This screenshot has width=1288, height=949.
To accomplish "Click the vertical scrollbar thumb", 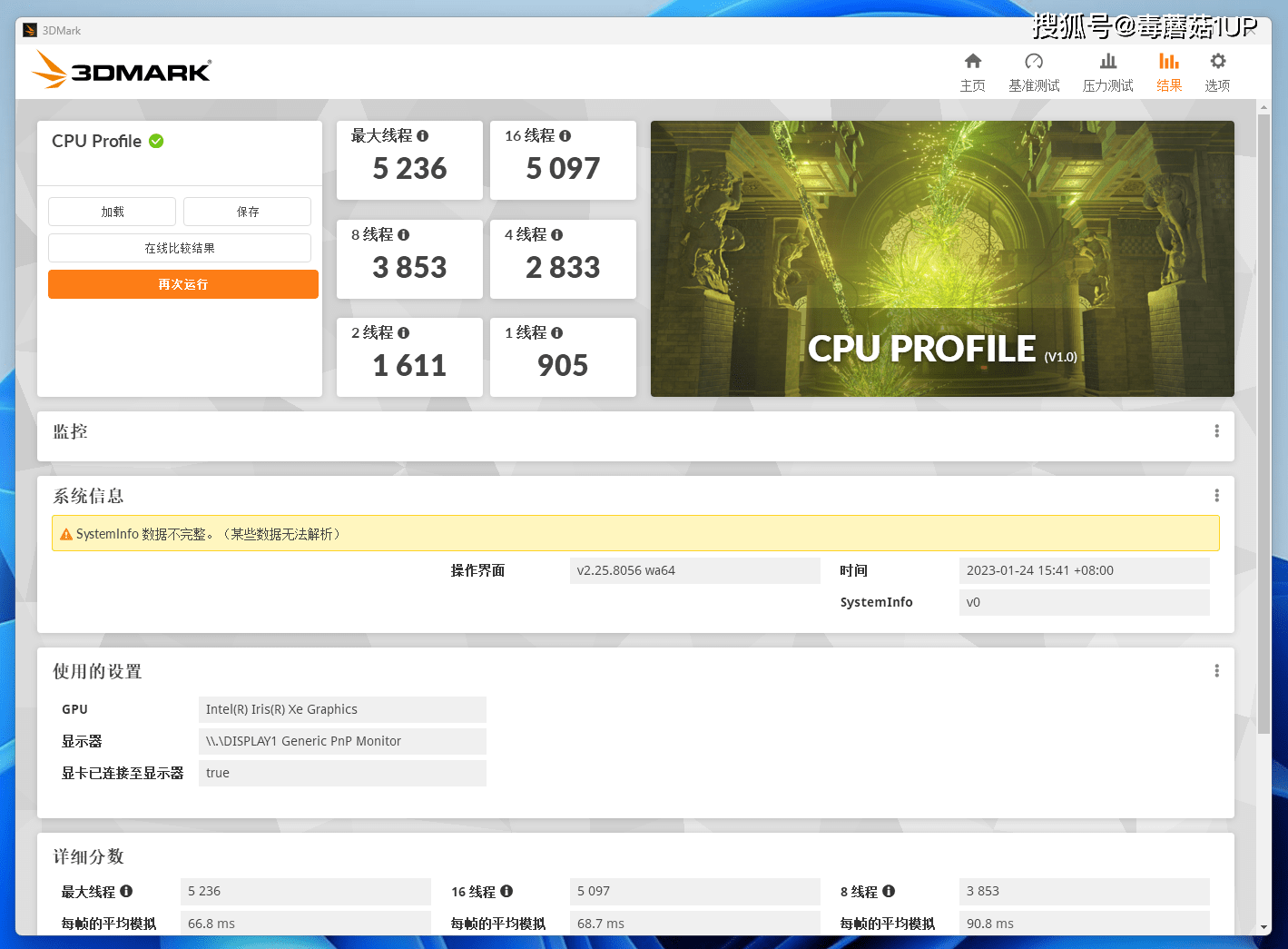I will 1263,422.
